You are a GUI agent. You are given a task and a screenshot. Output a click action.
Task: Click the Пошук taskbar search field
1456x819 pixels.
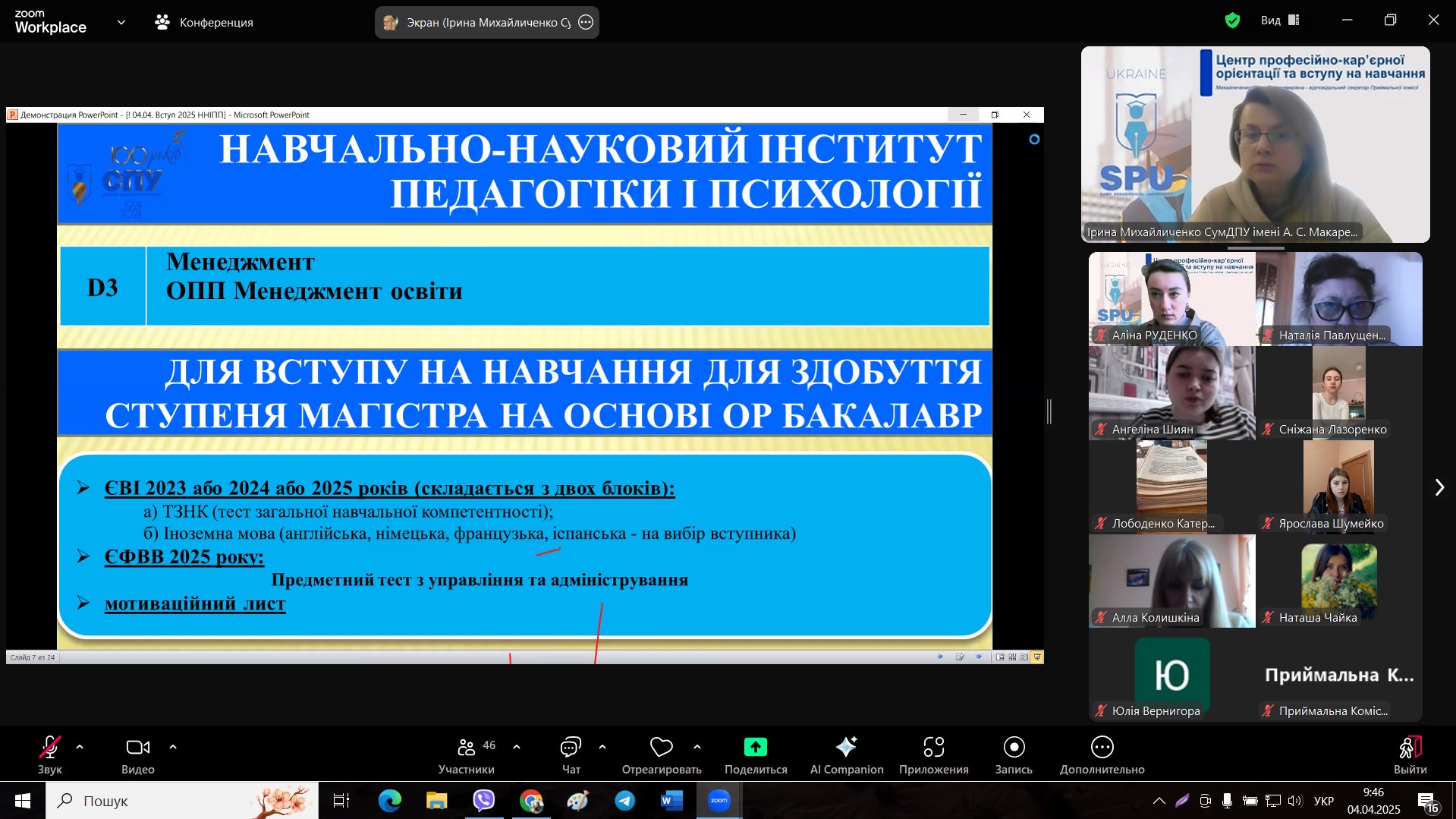pos(182,801)
